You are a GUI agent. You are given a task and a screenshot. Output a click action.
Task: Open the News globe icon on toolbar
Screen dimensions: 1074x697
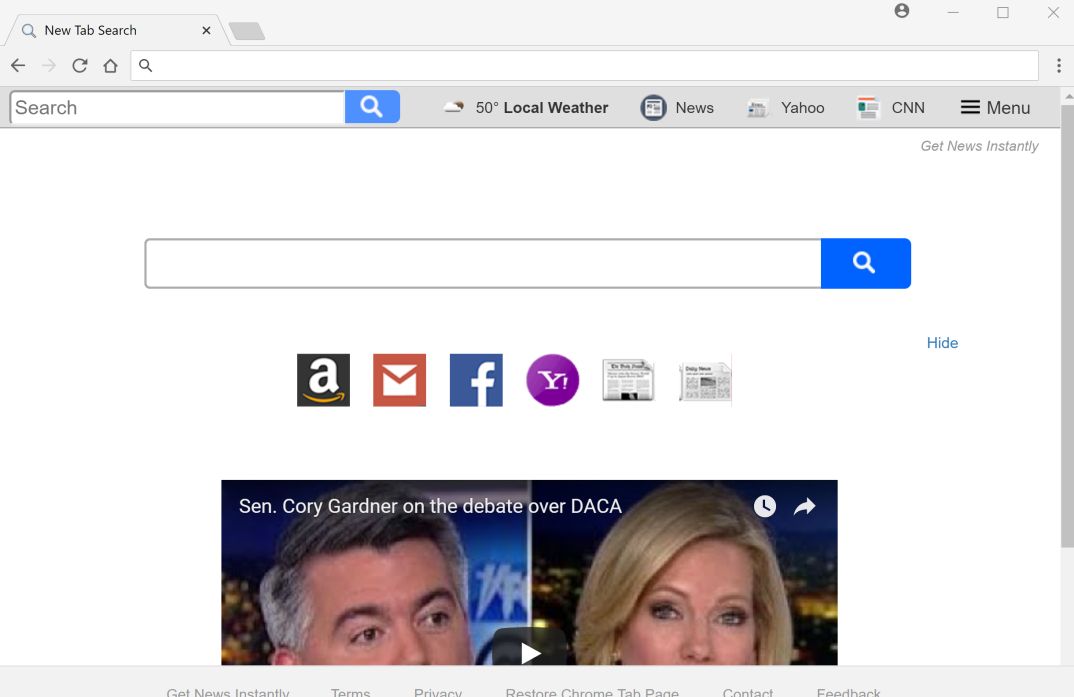(x=653, y=107)
